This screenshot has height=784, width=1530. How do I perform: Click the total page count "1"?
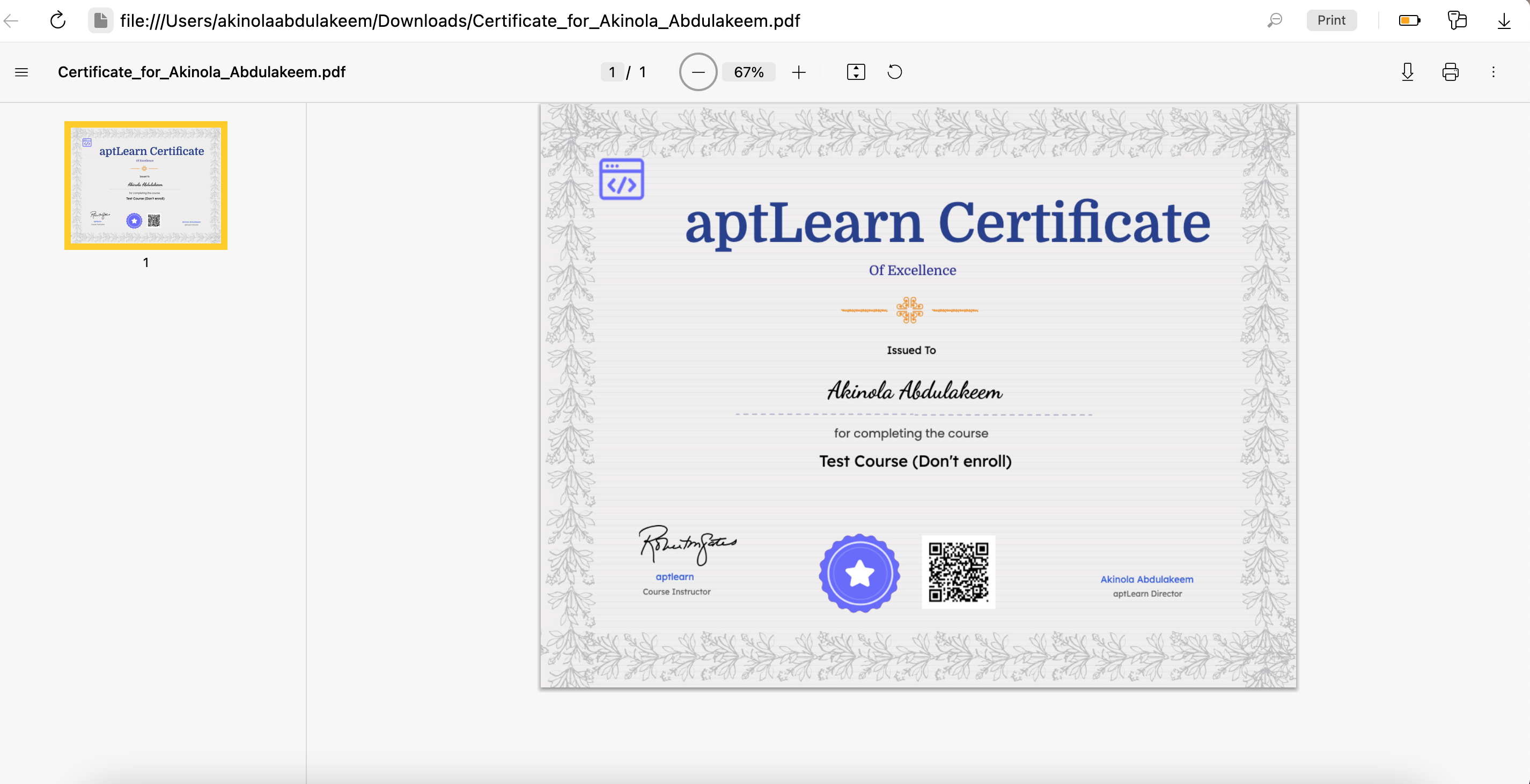[x=642, y=72]
